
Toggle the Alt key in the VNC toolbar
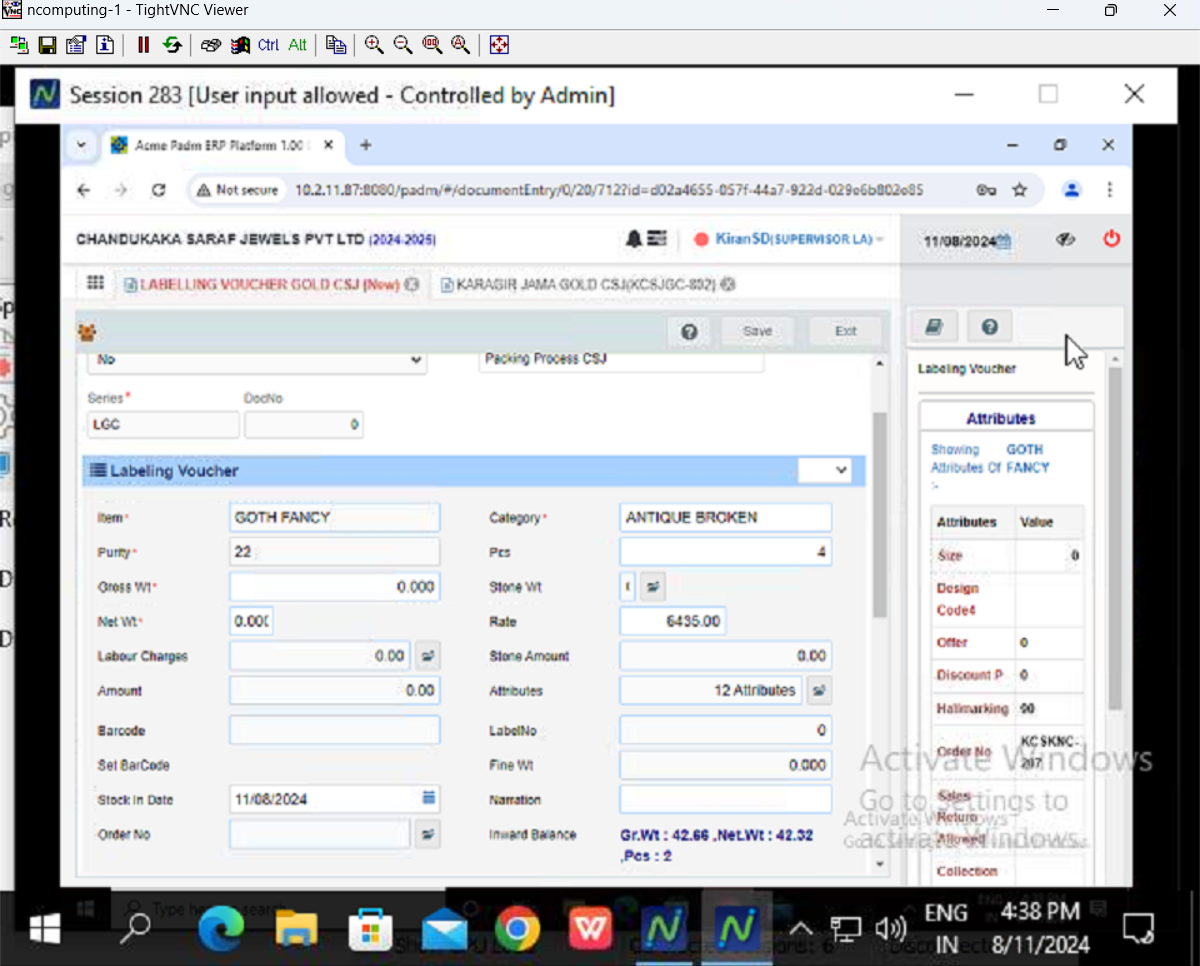pyautogui.click(x=297, y=45)
